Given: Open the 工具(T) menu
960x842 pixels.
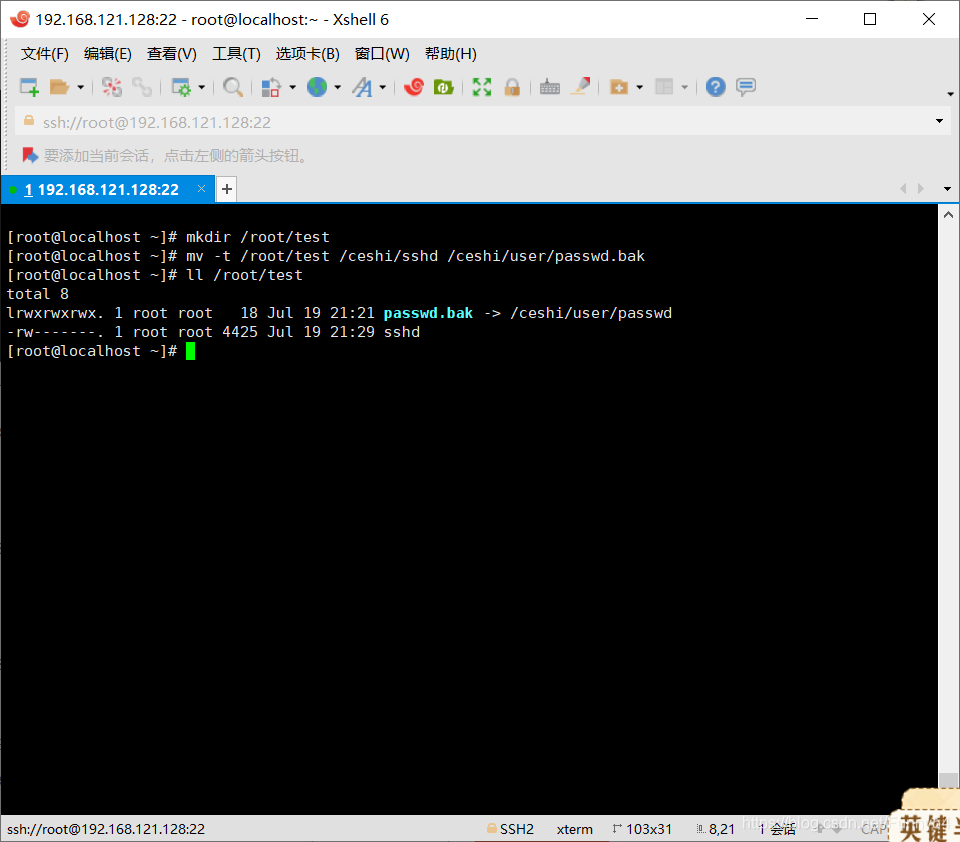Looking at the screenshot, I should [x=236, y=54].
